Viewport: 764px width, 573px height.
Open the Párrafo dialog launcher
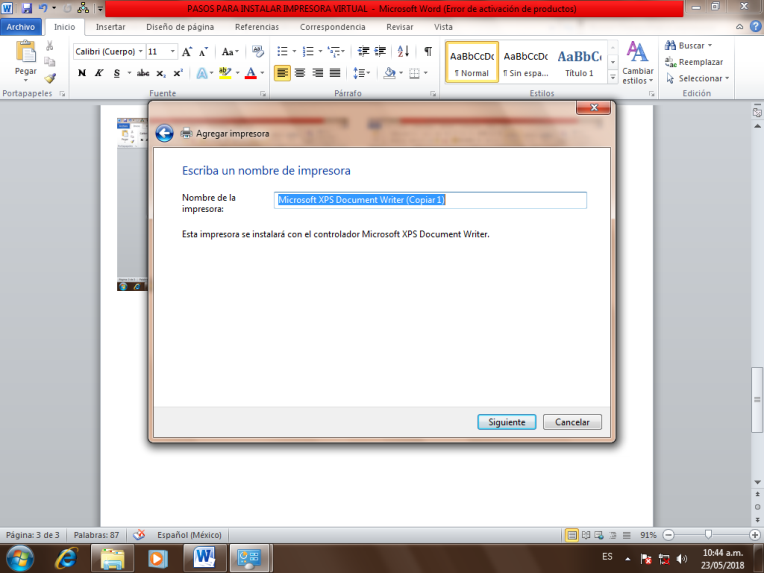tap(433, 94)
